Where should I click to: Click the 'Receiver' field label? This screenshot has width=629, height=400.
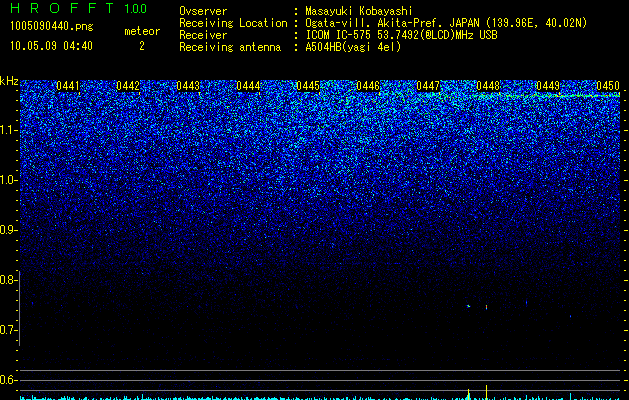tap(203, 35)
